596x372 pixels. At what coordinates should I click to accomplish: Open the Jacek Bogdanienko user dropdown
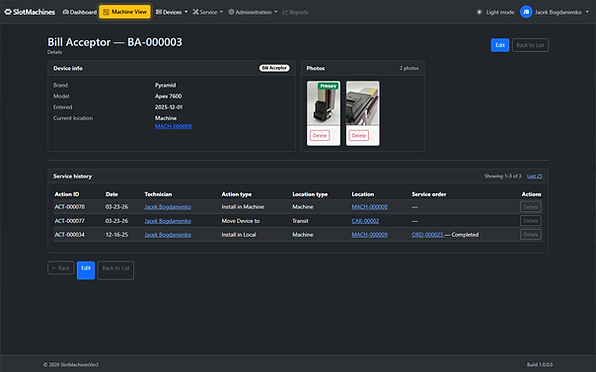(561, 12)
